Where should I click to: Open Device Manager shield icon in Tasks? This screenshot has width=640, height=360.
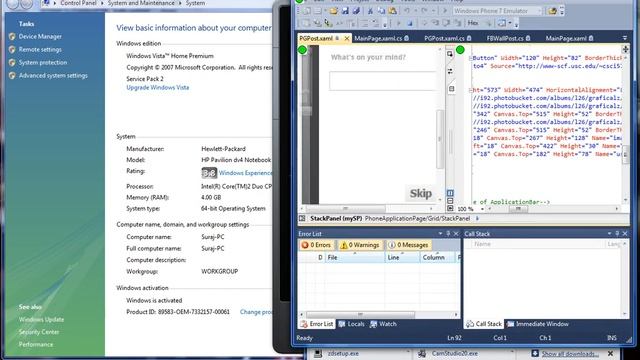tap(12, 37)
